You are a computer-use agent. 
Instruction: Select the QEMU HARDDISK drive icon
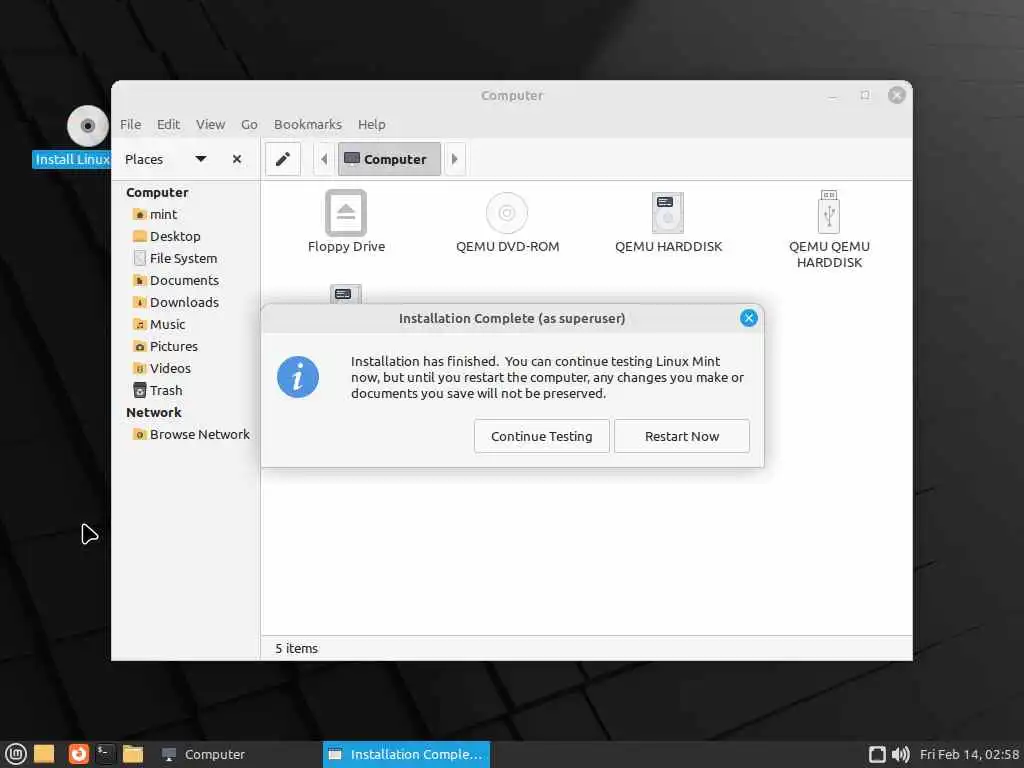[x=667, y=213]
